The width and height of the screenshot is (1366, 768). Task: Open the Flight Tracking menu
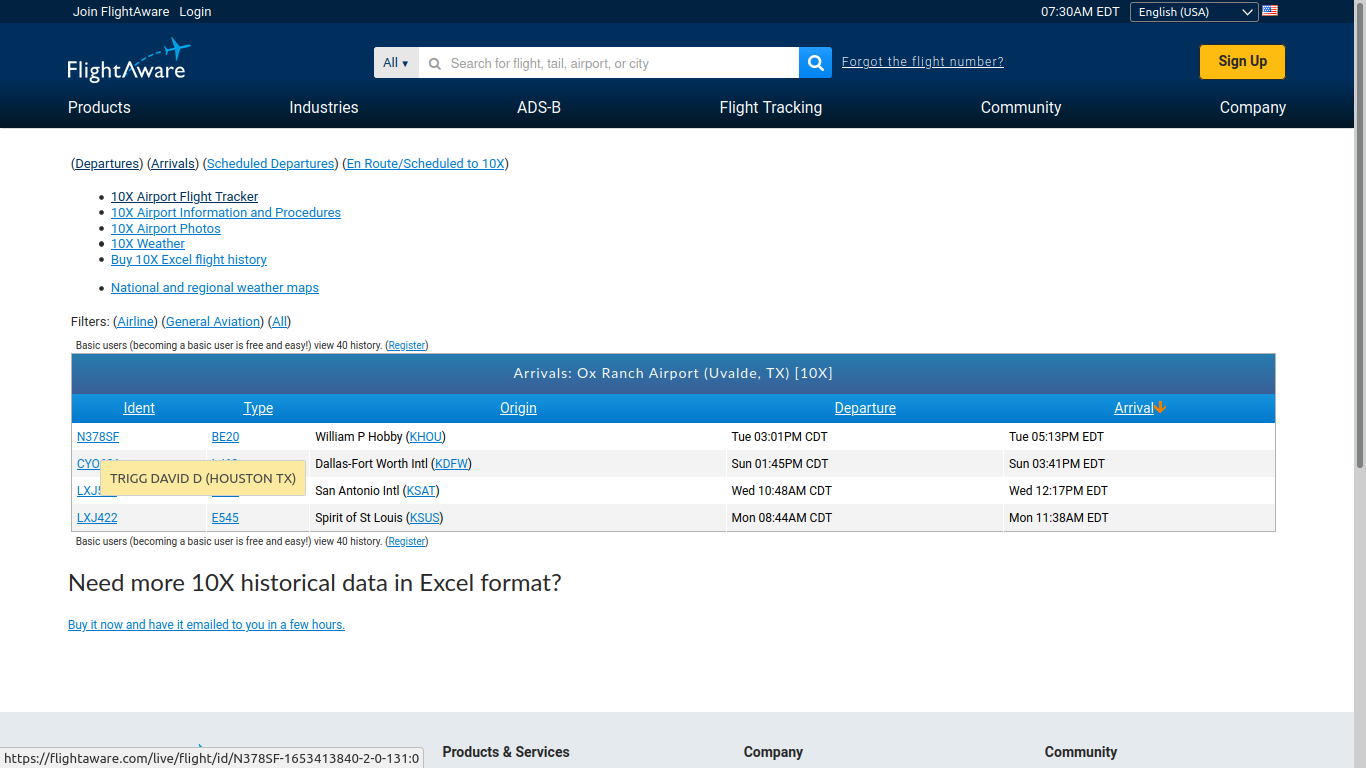[771, 107]
